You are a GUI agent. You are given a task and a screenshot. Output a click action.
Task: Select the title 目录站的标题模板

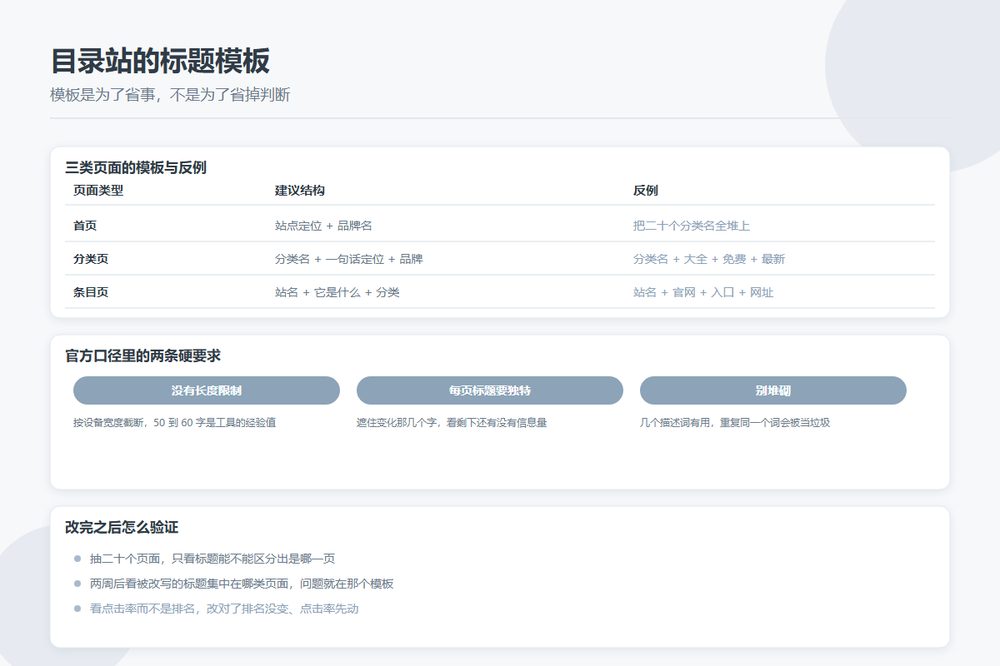(160, 61)
